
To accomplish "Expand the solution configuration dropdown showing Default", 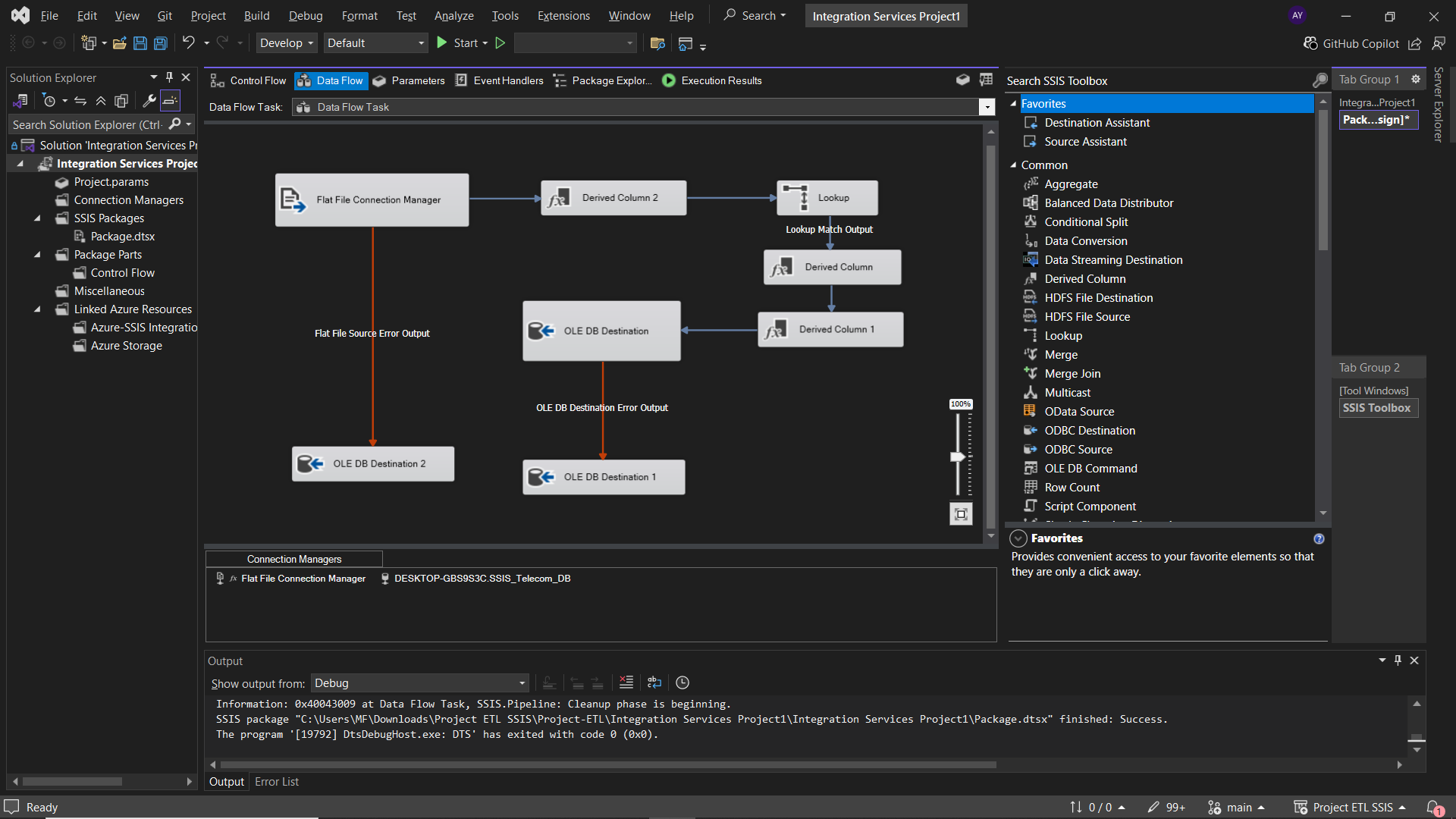I will [x=419, y=42].
